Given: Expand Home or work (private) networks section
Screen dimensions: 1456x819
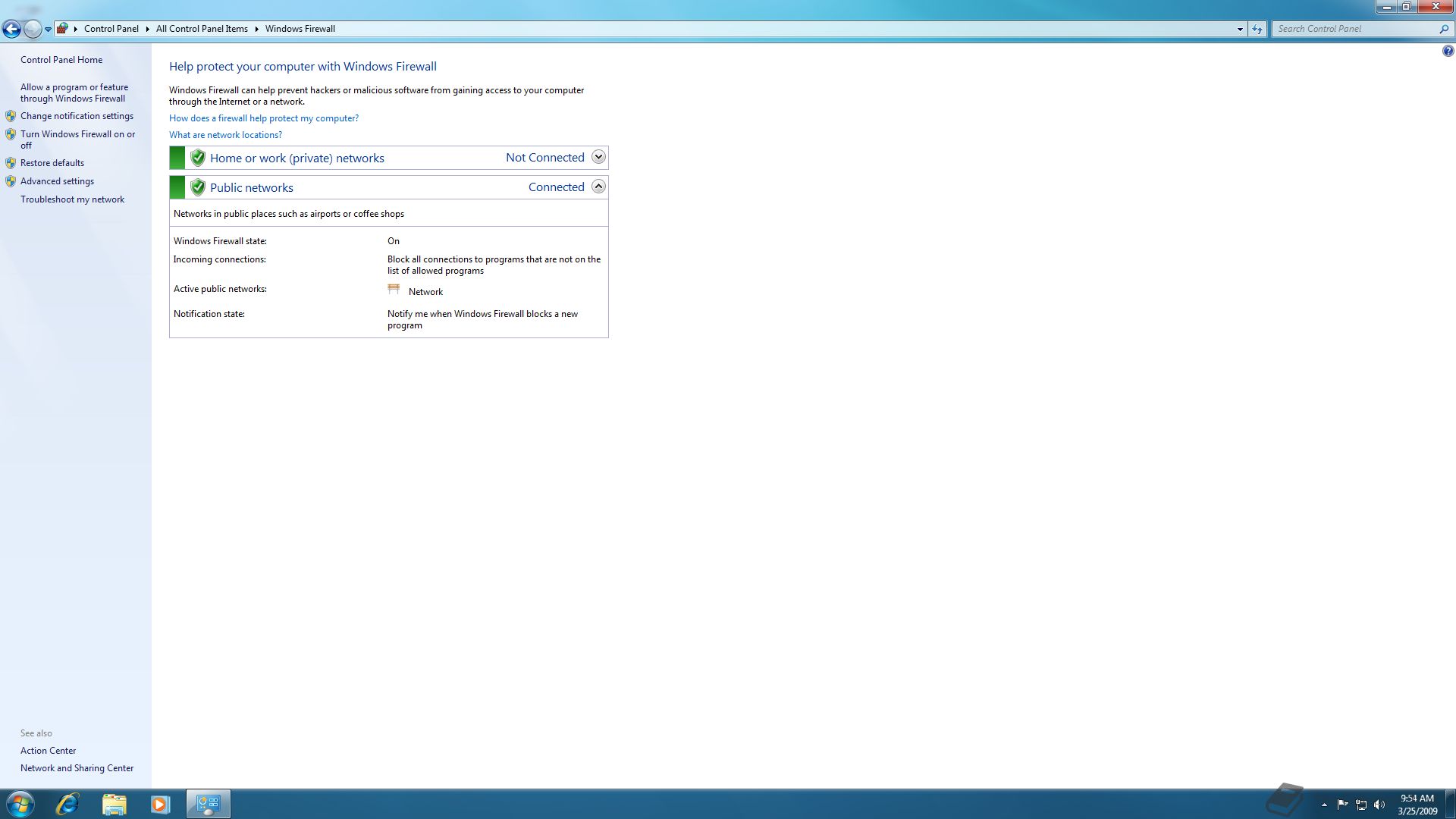Looking at the screenshot, I should tap(598, 157).
